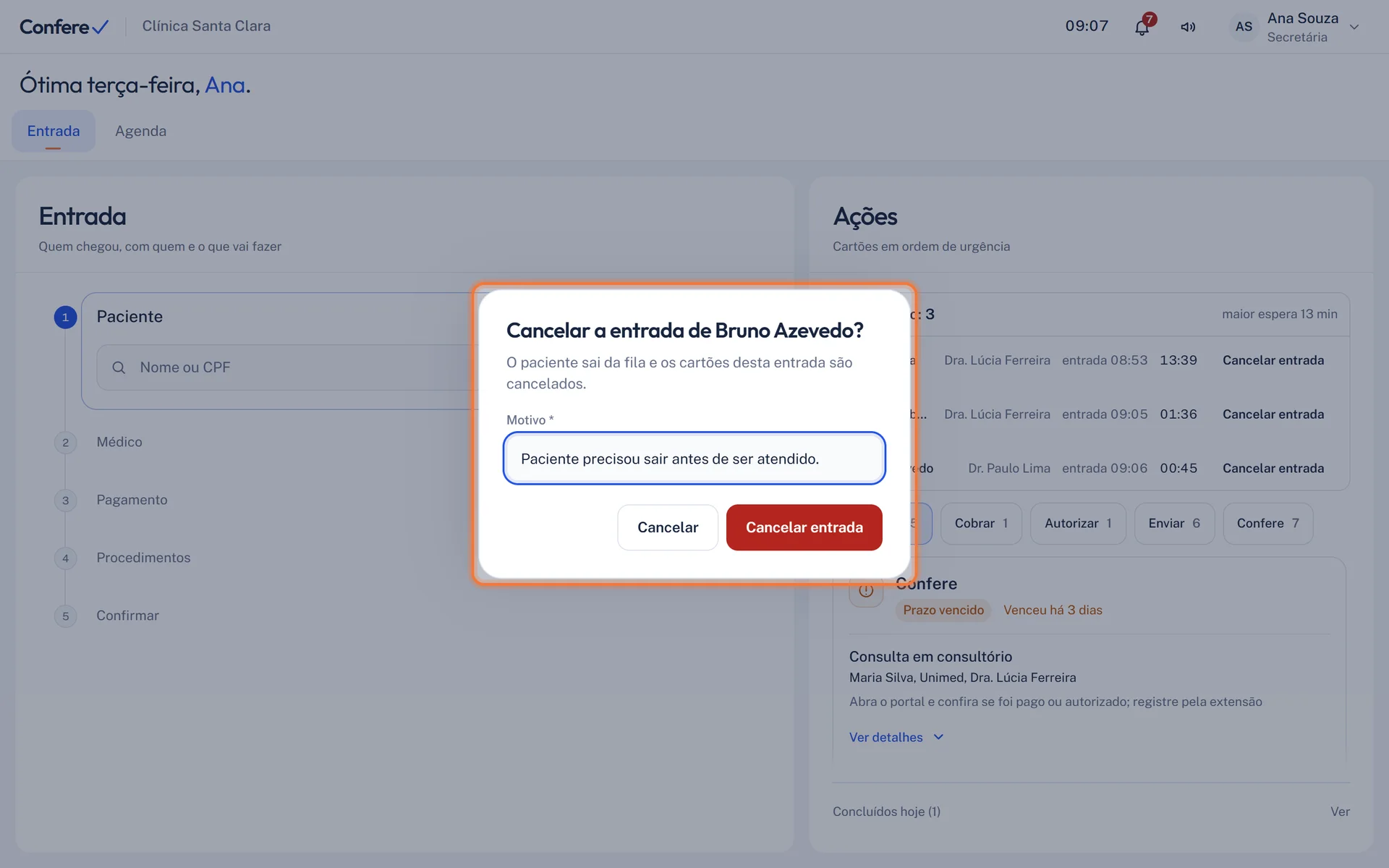Click the Médico step label
1389x868 pixels.
point(119,442)
